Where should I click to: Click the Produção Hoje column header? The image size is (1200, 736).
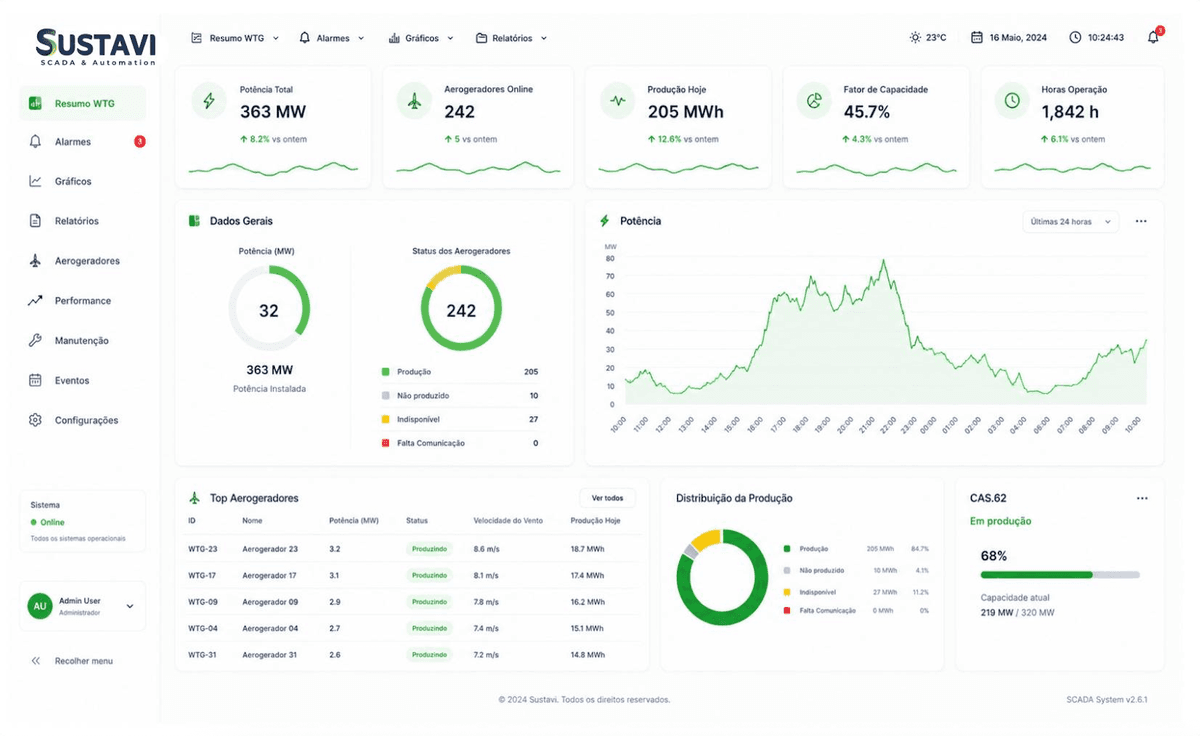(595, 521)
